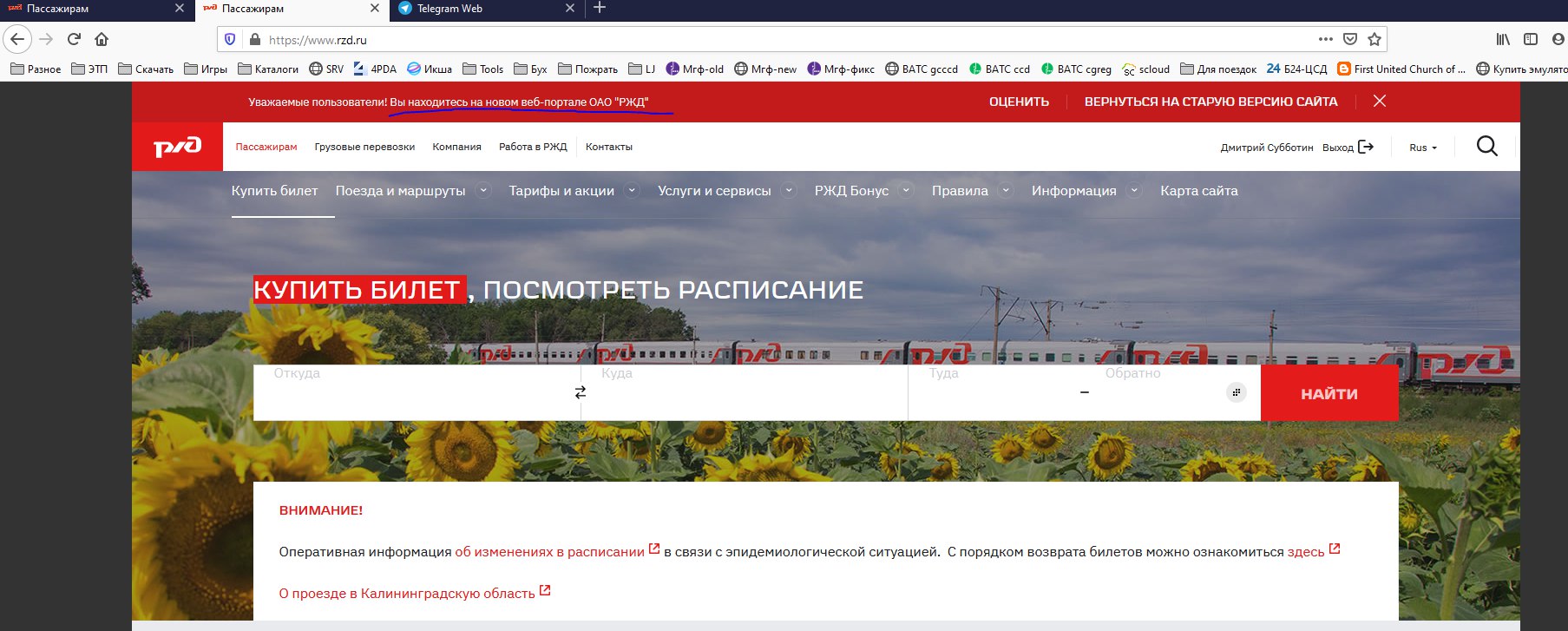The width and height of the screenshot is (1568, 631).
Task: Open the Каталоги bookmarks folder
Action: (x=268, y=69)
